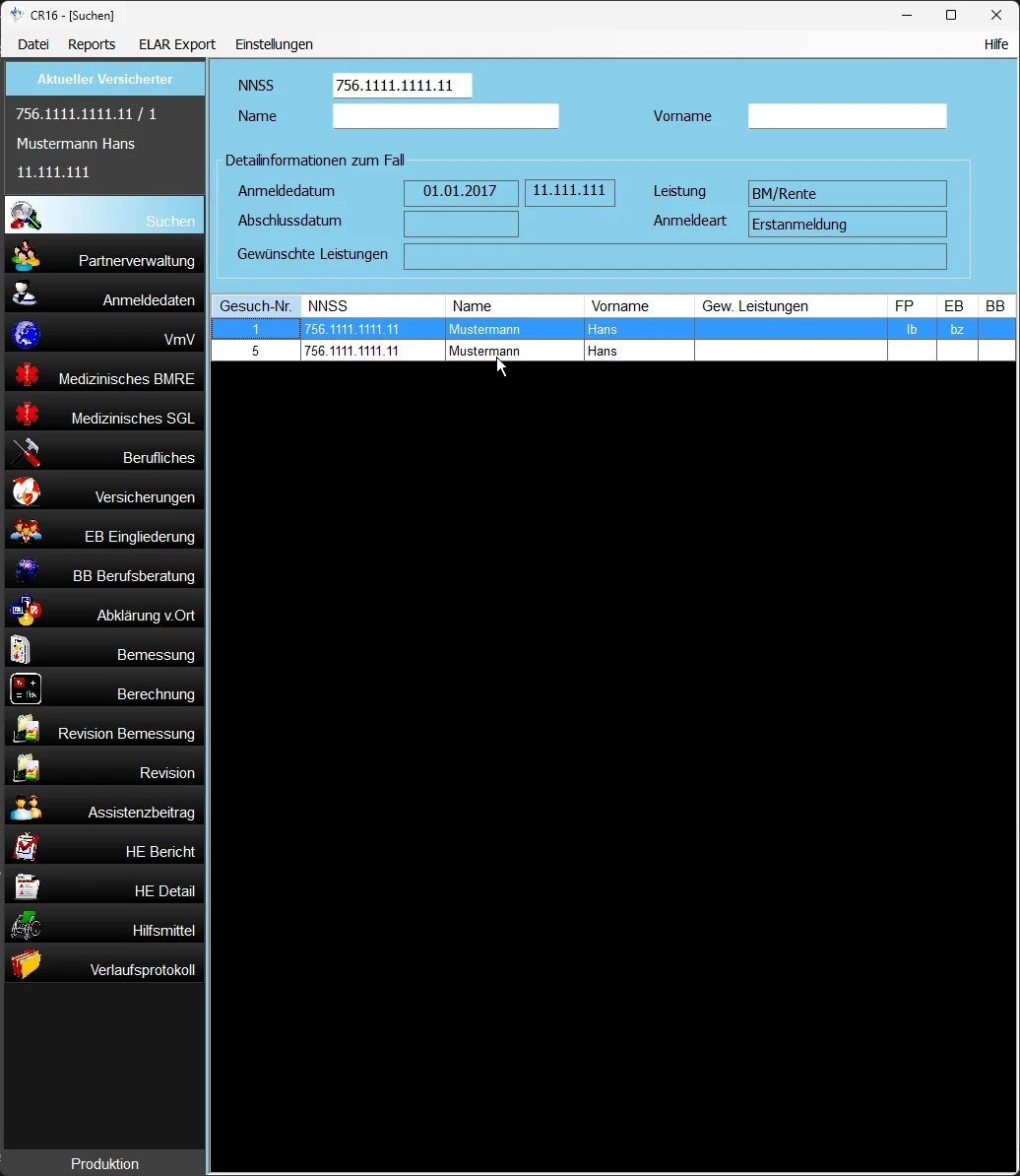The height and width of the screenshot is (1176, 1020).
Task: Open the Reports menu
Action: (x=92, y=44)
